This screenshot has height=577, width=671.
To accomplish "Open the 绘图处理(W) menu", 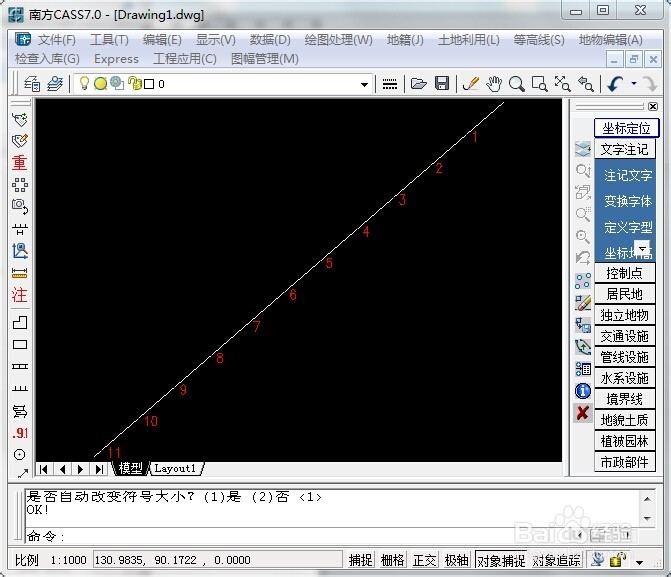I will click(338, 40).
